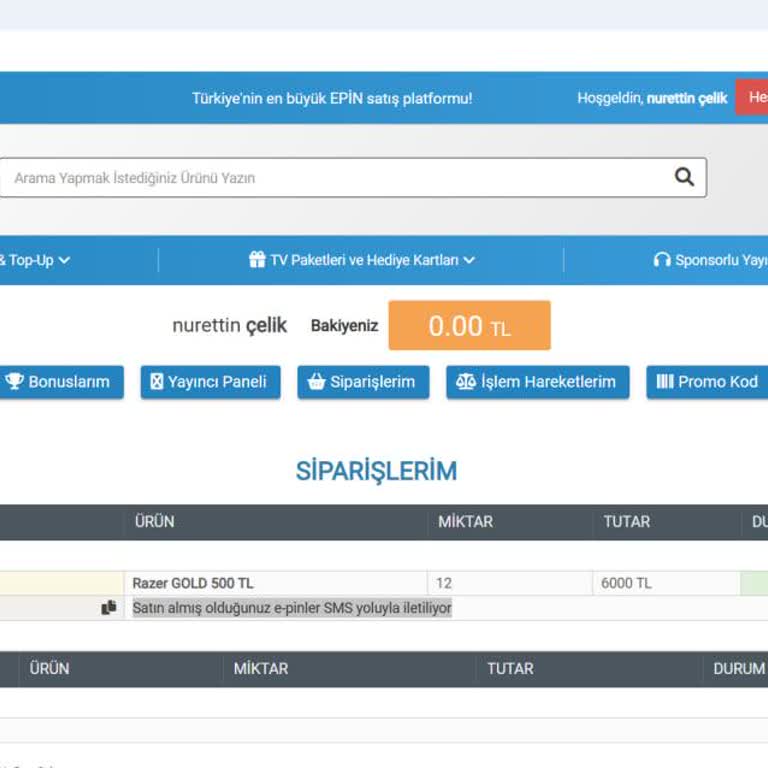The width and height of the screenshot is (768, 768).
Task: Click the slogan Türkiye'nin en büyük EPİN satış platformu
Action: (332, 98)
